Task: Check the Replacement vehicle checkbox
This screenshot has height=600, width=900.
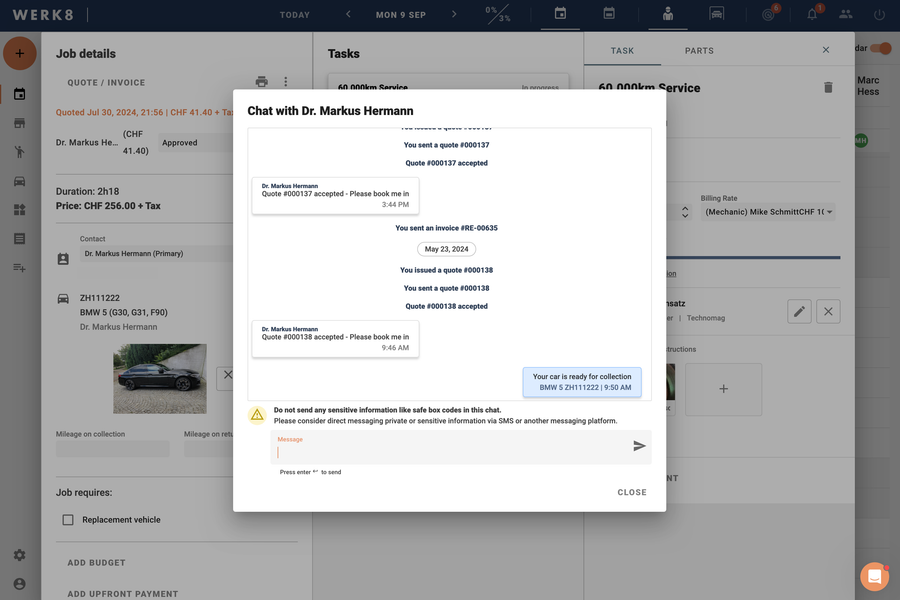Action: click(x=68, y=519)
